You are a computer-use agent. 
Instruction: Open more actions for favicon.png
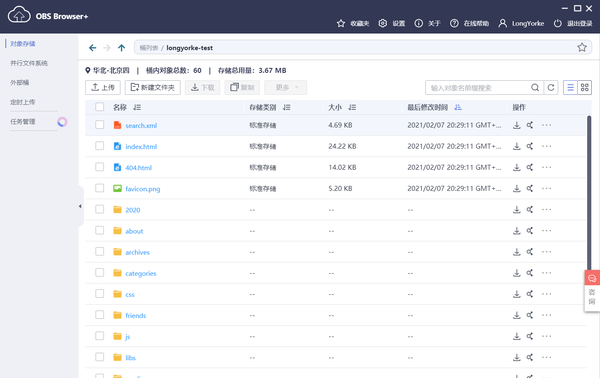tap(546, 188)
